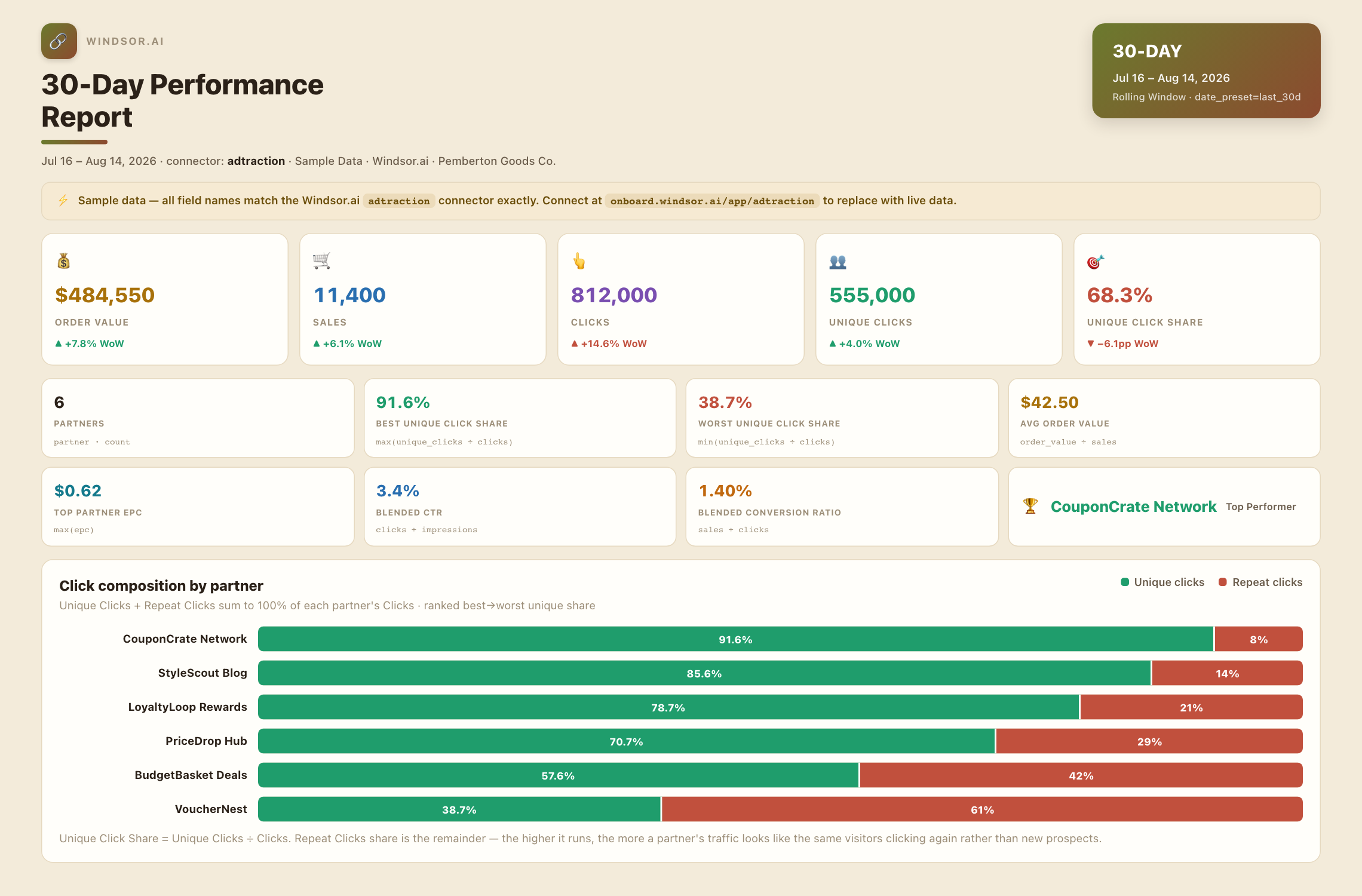This screenshot has width=1362, height=896.
Task: Click the people icon on Unique Clicks card
Action: [838, 262]
